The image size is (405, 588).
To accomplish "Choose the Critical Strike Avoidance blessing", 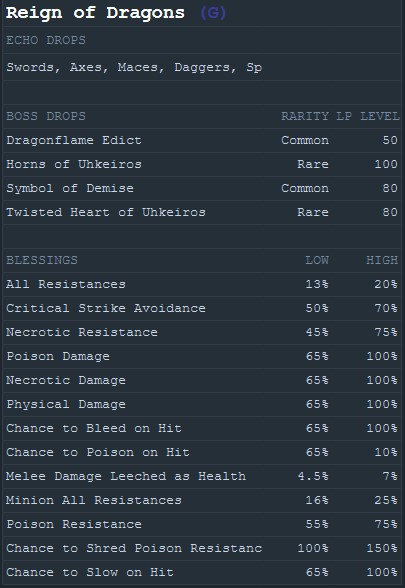I will (x=106, y=308).
